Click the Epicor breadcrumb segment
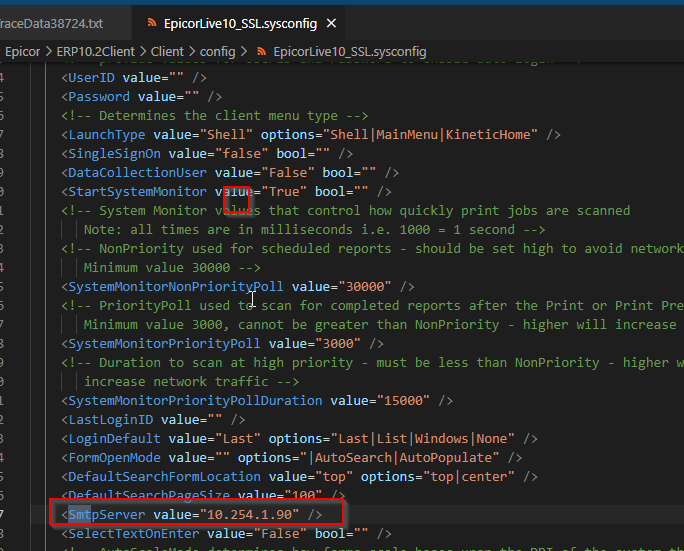 (22, 51)
